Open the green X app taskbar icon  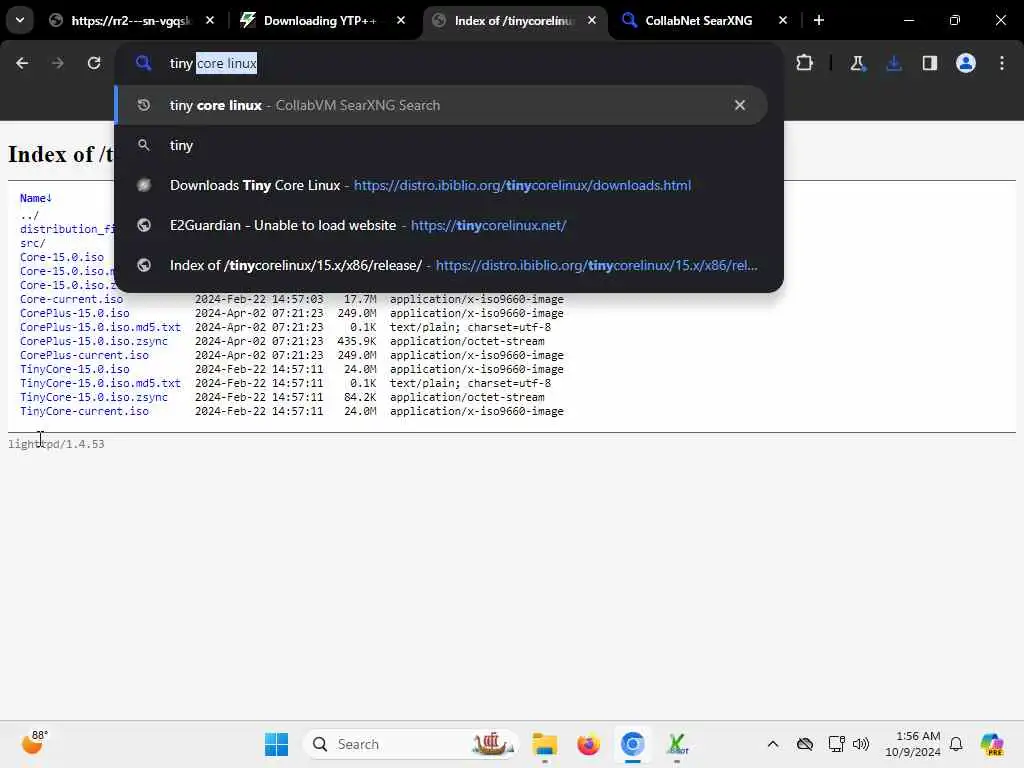[677, 744]
